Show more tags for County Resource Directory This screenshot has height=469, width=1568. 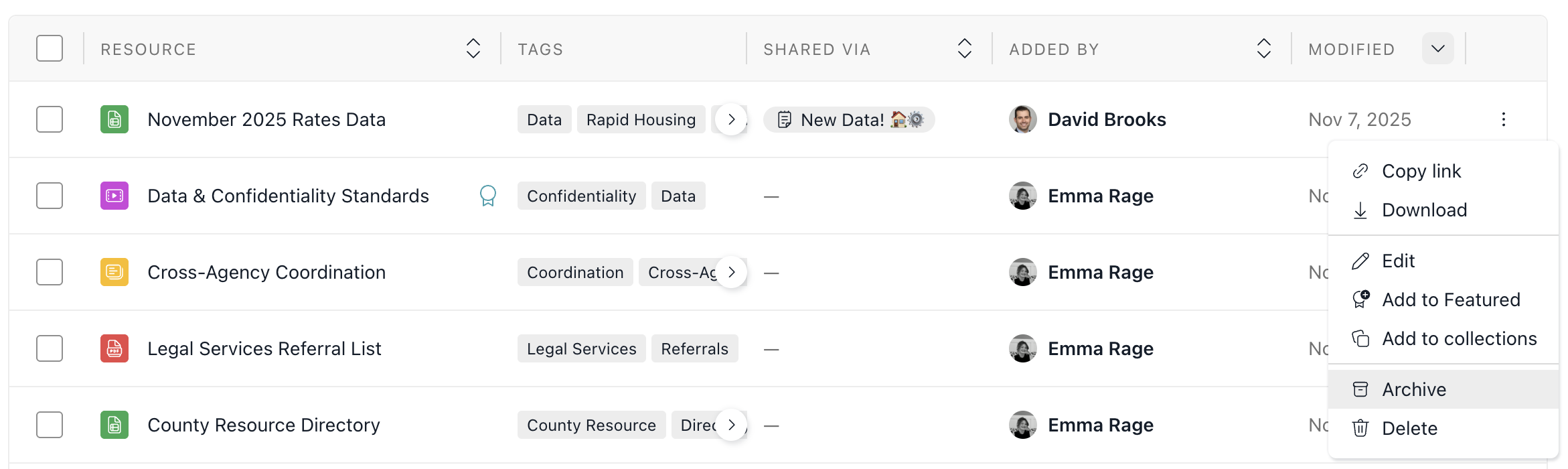(731, 425)
